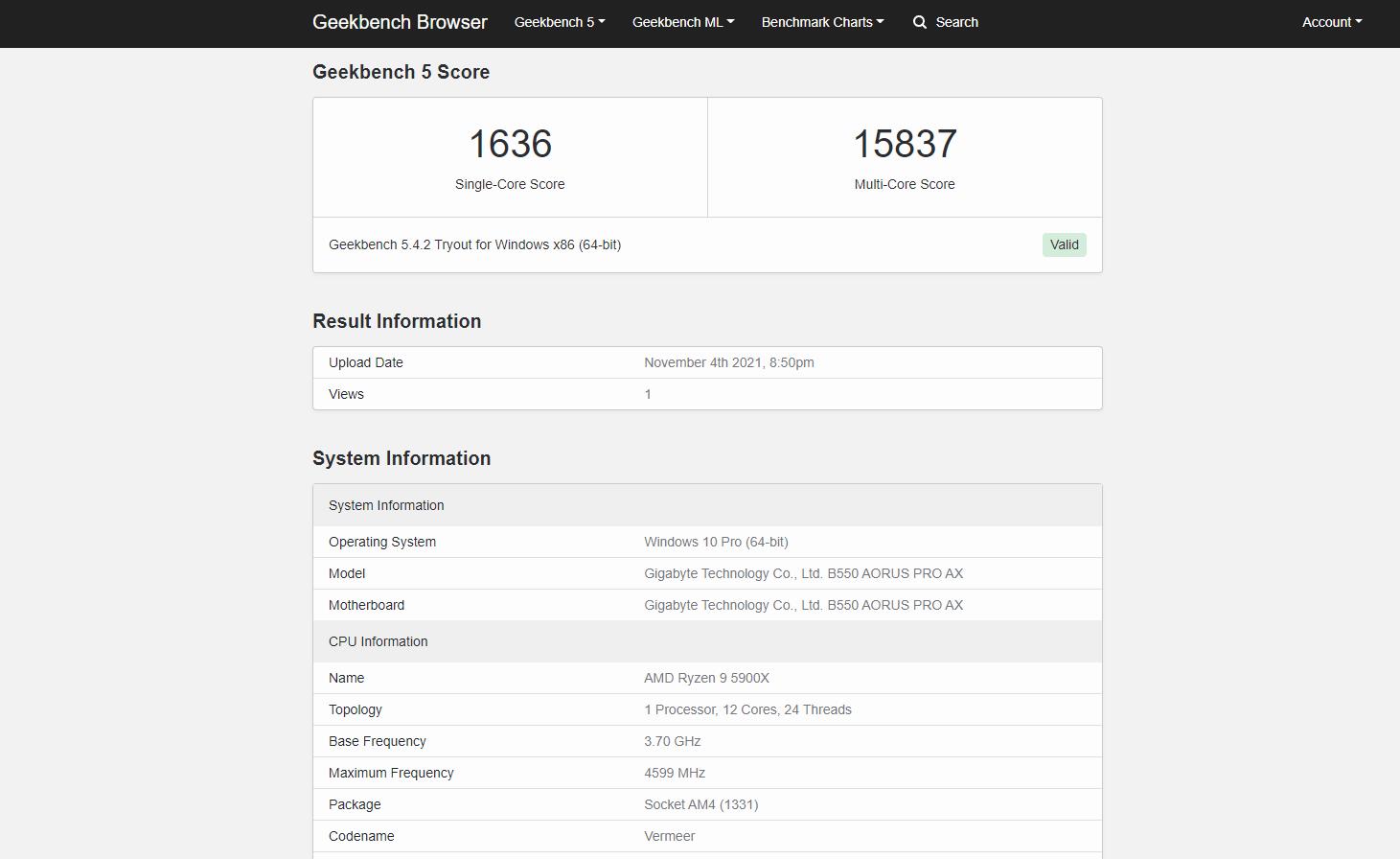Click the Model row label
This screenshot has width=1400, height=859.
click(347, 573)
